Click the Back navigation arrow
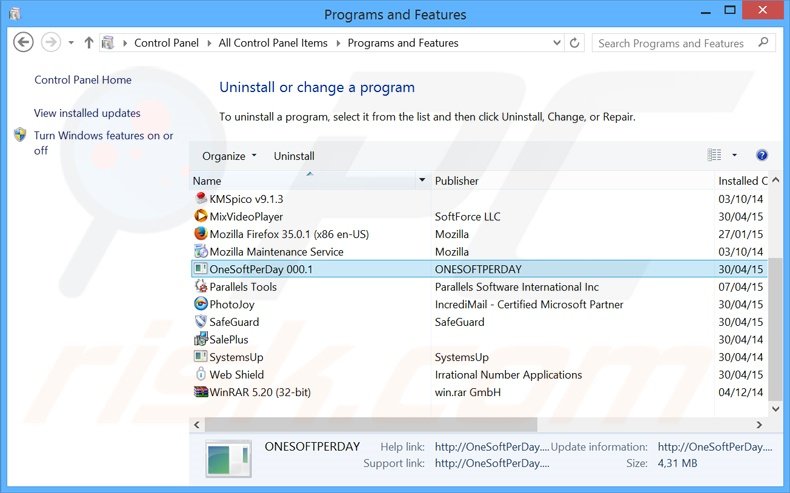 (23, 42)
